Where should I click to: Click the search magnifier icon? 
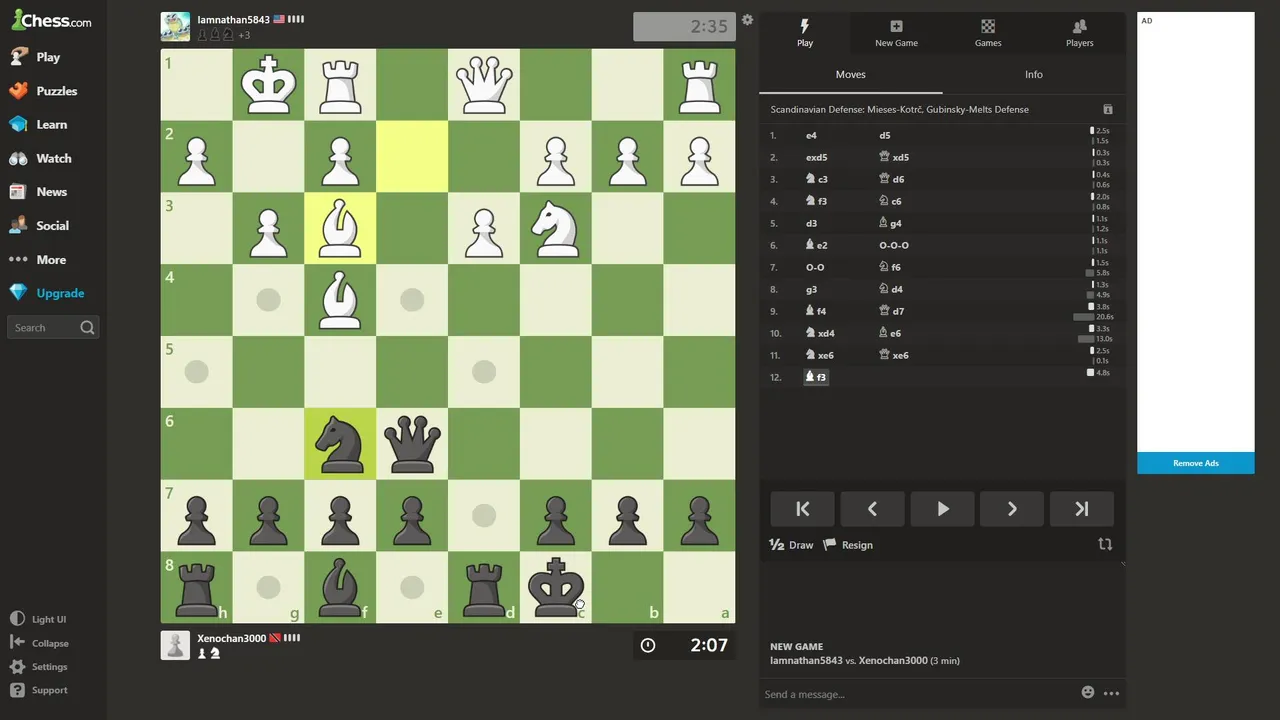87,327
